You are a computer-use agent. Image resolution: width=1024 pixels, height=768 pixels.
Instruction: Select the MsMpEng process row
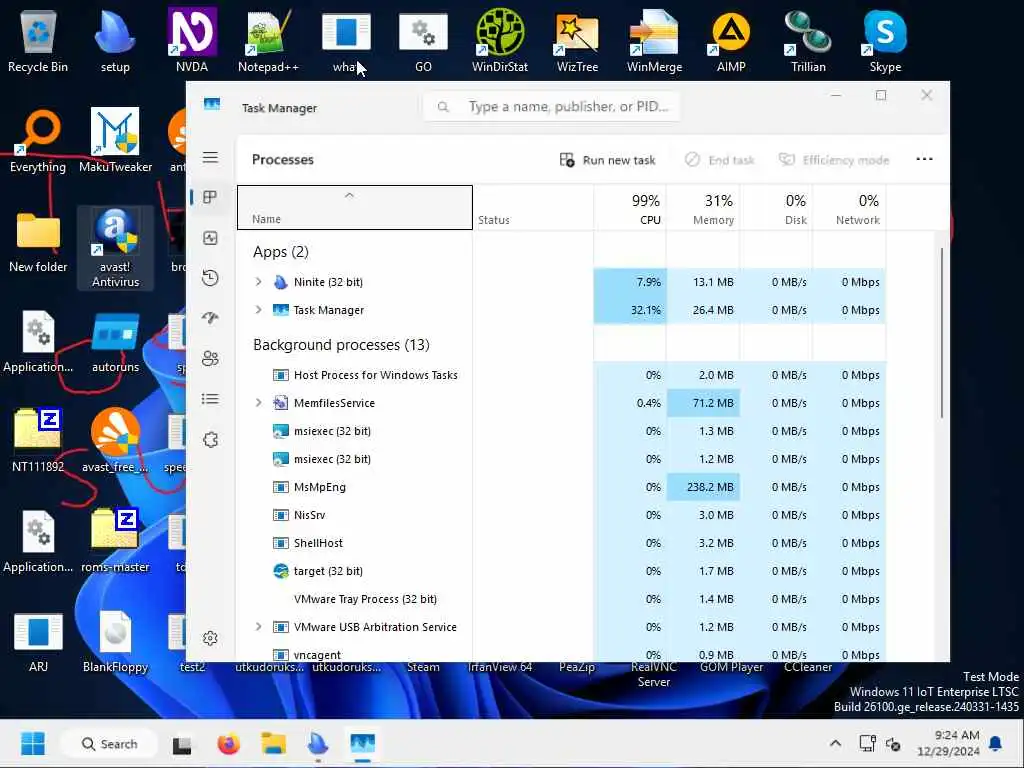(x=561, y=487)
